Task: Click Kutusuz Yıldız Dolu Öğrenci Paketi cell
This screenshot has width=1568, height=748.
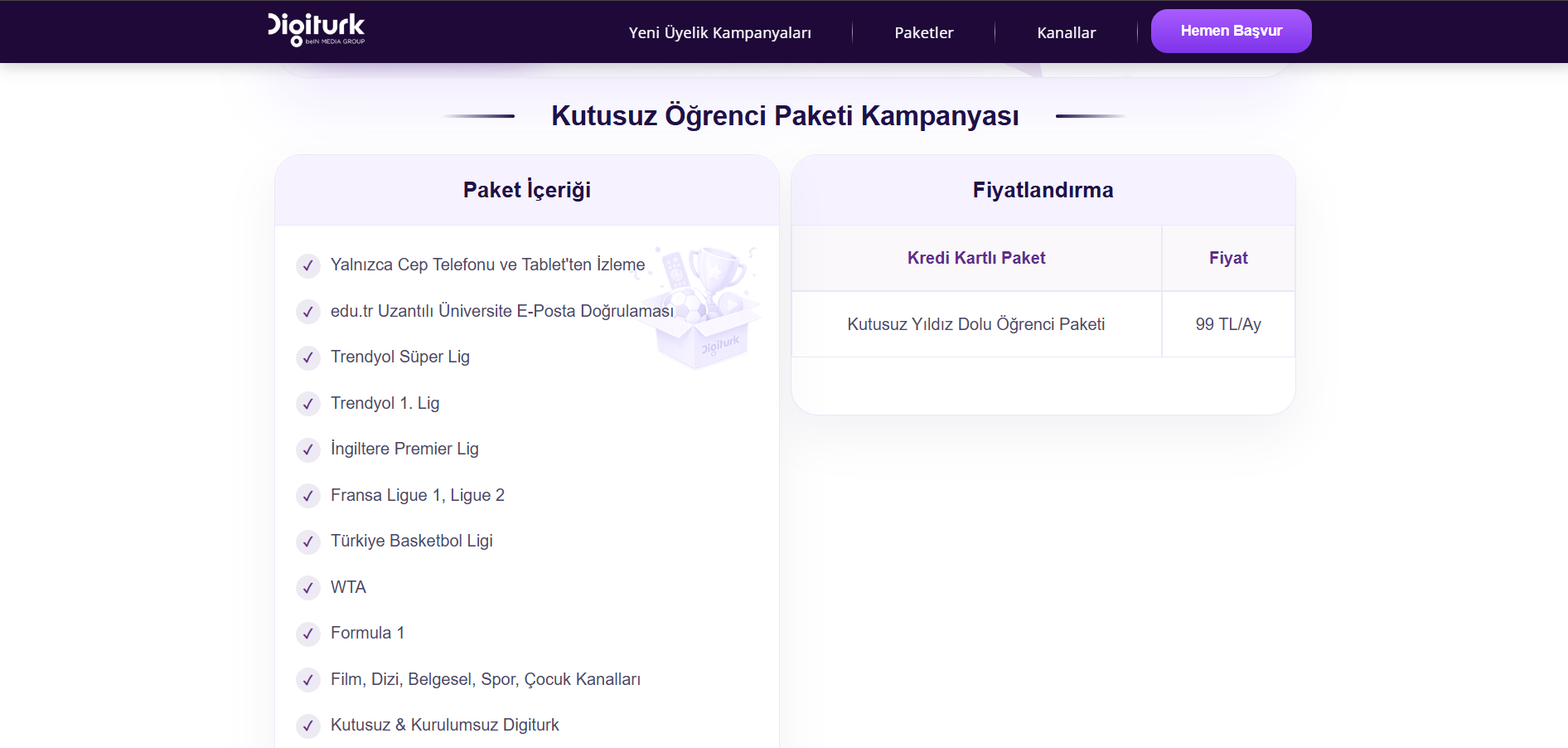Action: tap(976, 324)
